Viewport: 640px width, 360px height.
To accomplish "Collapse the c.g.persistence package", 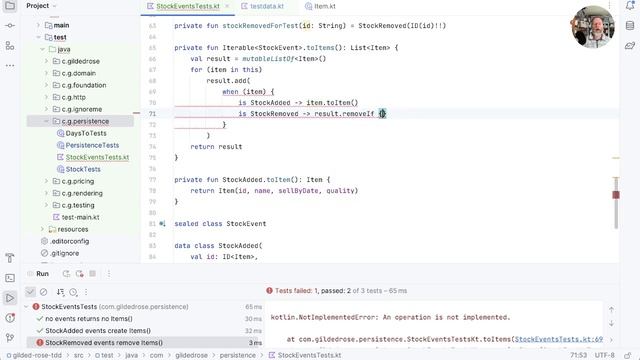I will 47,121.
